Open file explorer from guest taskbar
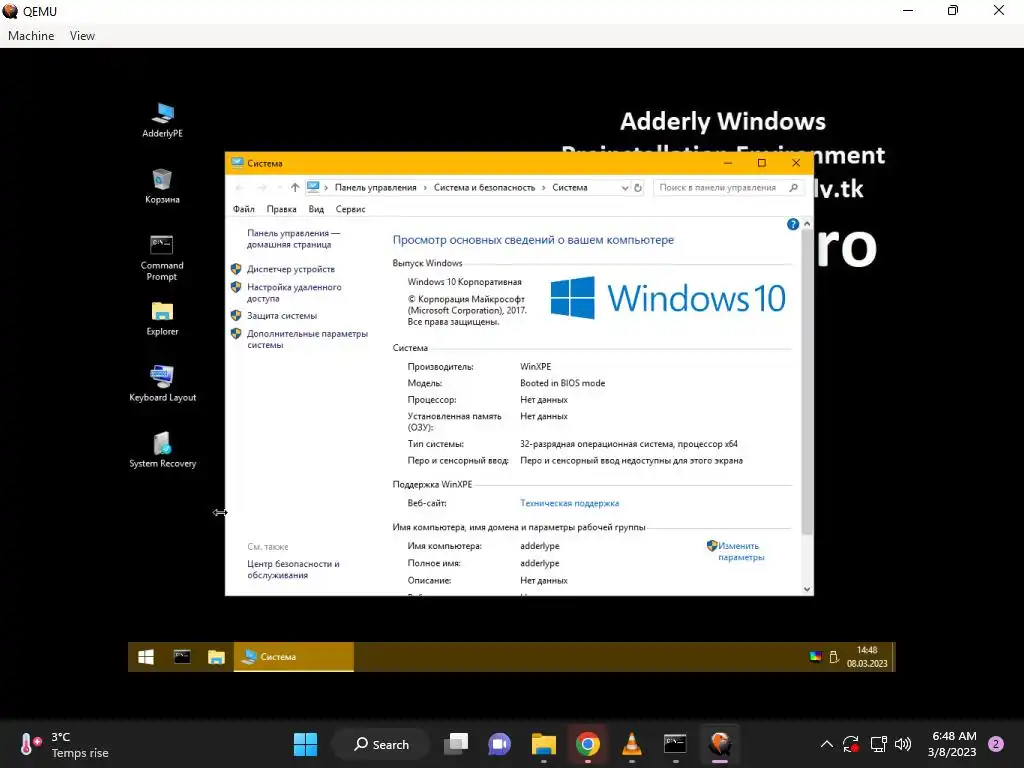 (216, 657)
